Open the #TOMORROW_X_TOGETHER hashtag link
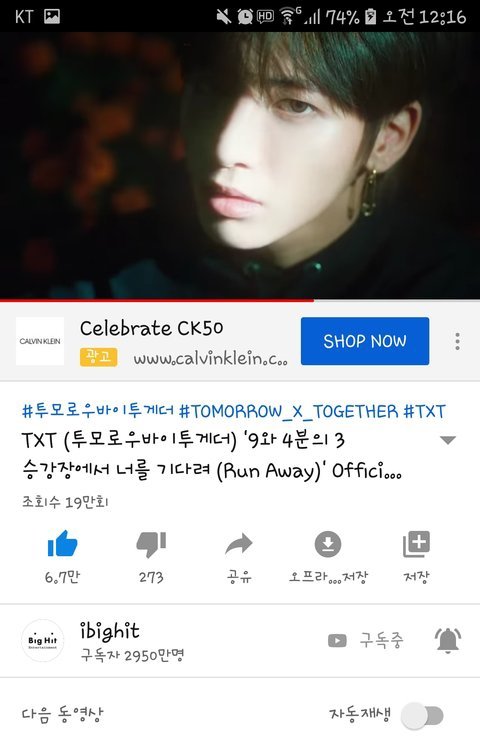The height and width of the screenshot is (743, 480). pos(289,411)
